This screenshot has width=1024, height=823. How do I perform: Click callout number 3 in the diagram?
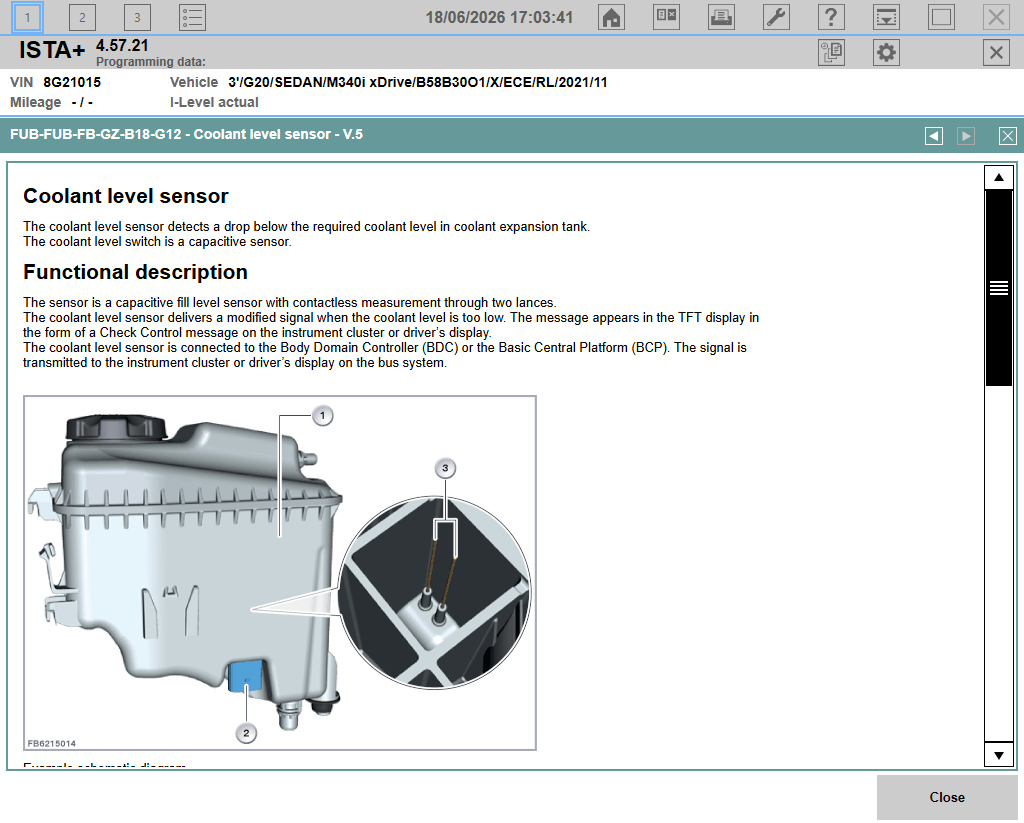pyautogui.click(x=445, y=468)
